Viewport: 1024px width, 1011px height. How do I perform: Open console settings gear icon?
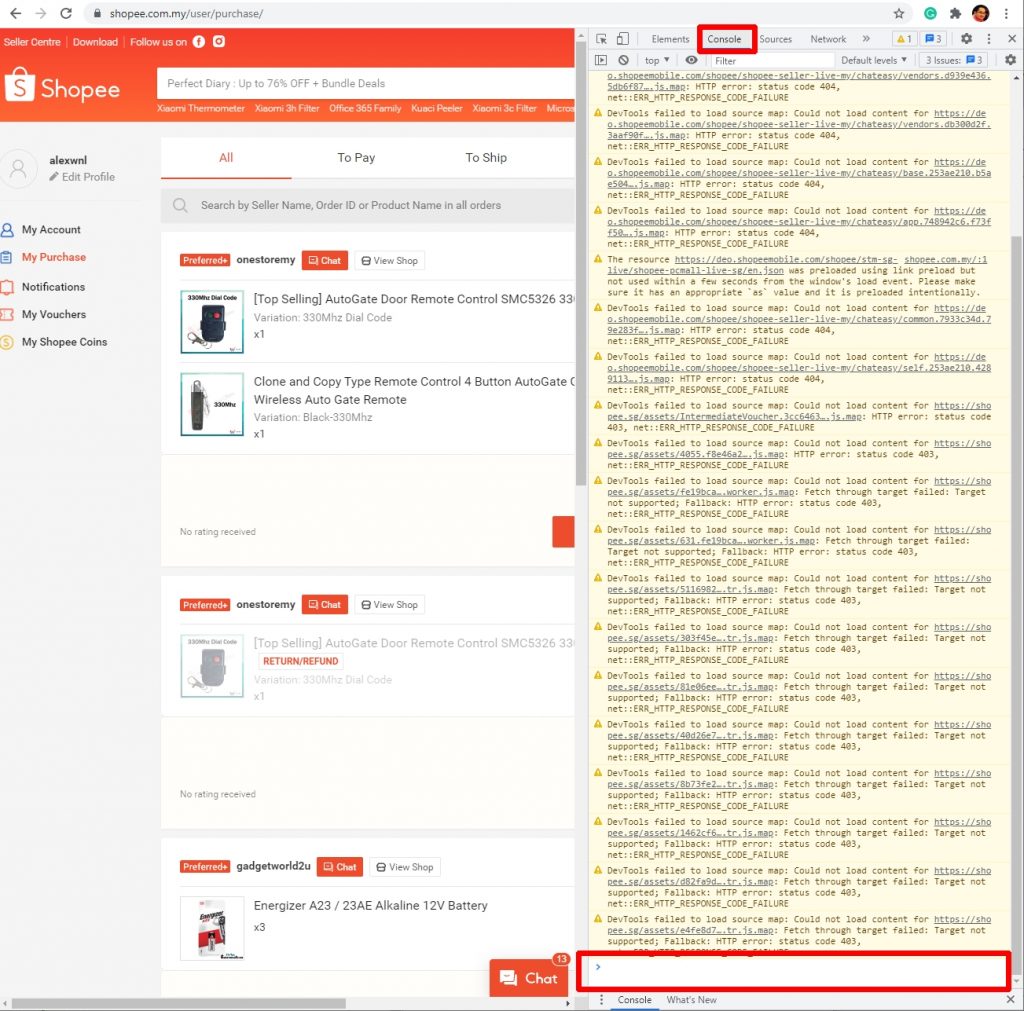click(x=1010, y=60)
